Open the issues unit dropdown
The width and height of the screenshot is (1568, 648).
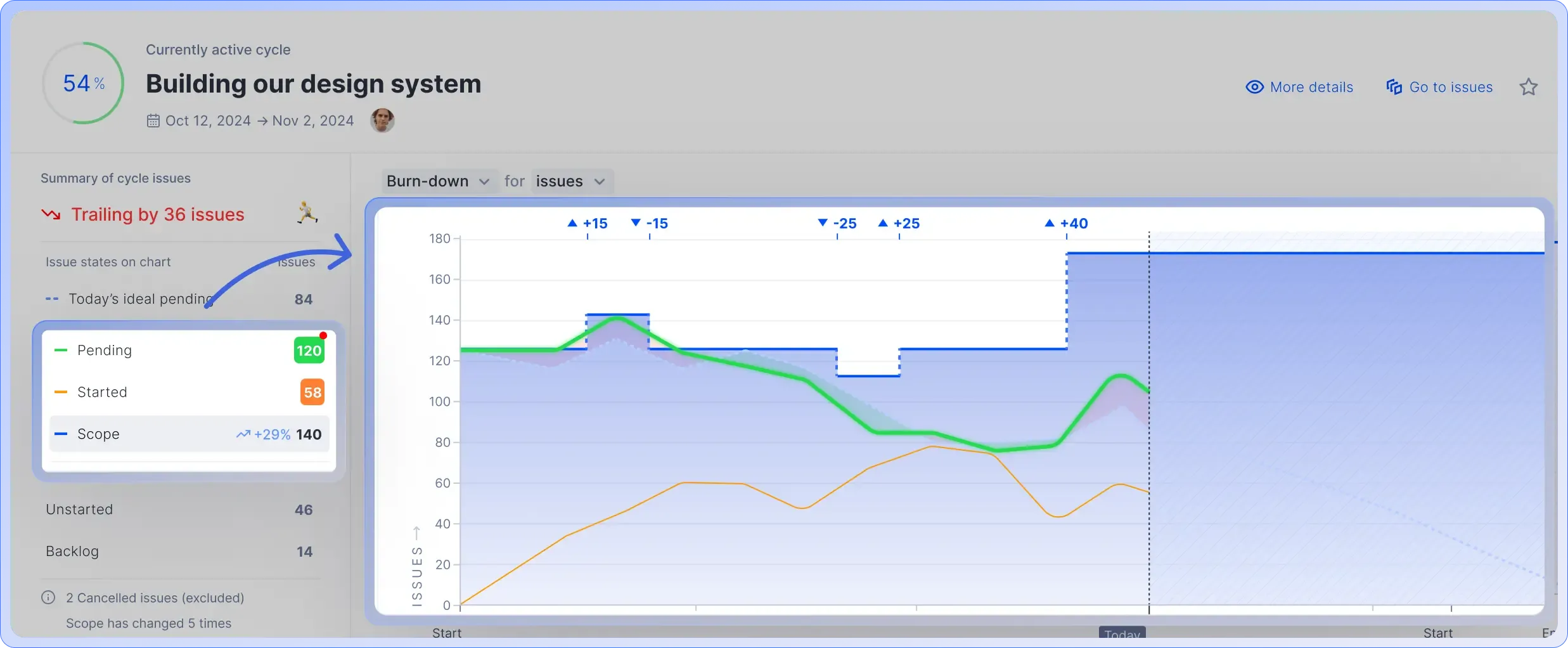coord(570,181)
